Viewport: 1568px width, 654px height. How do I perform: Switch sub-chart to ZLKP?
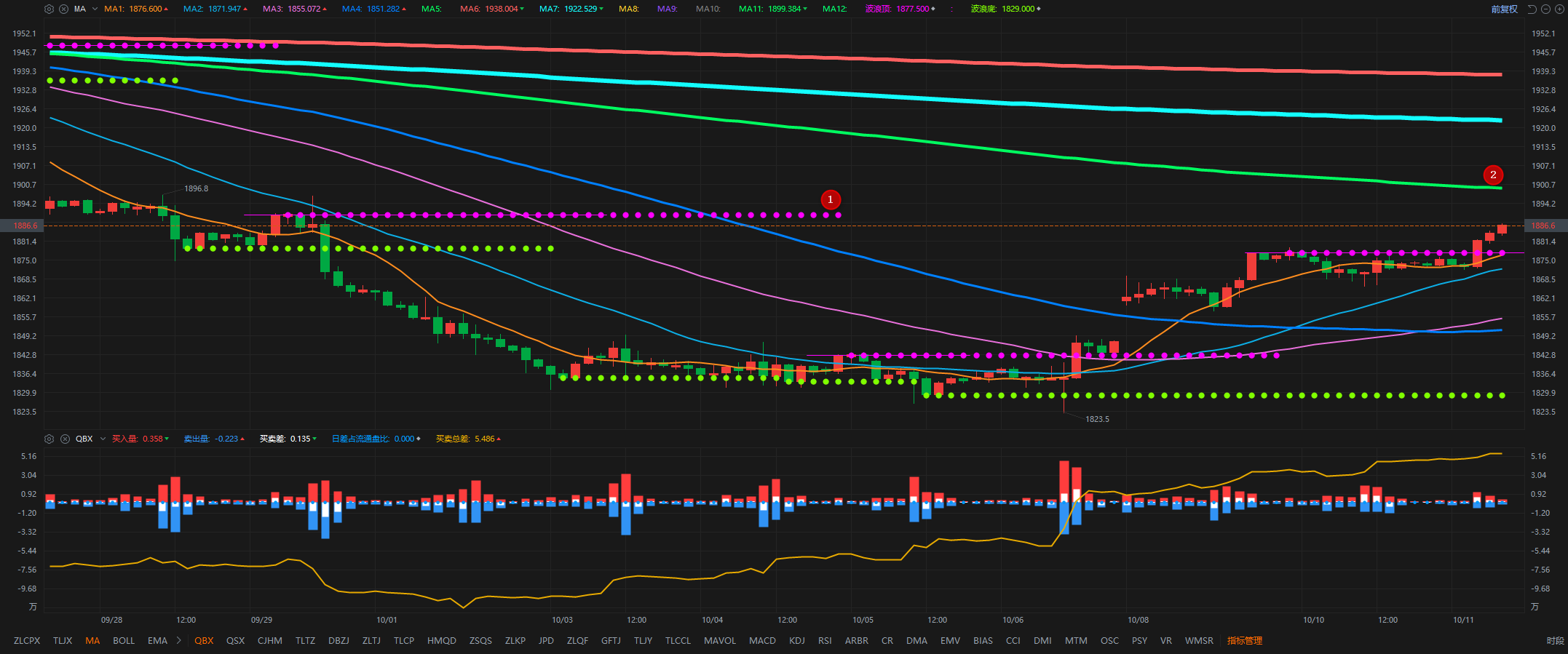coord(515,640)
